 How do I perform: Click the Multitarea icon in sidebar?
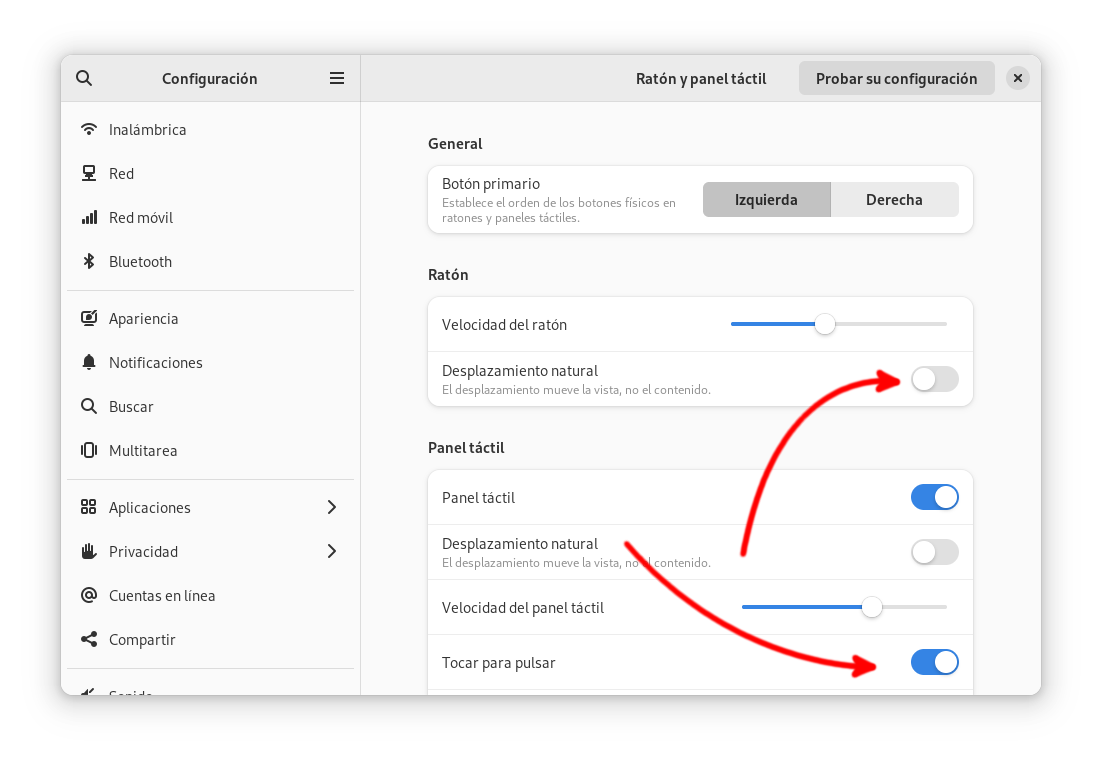tap(89, 451)
